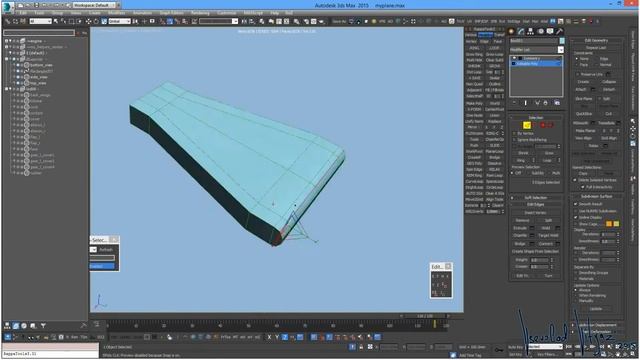Click Refresh in the Selec floating dialog
Viewport: 640px width, 360px height.
tap(106, 250)
